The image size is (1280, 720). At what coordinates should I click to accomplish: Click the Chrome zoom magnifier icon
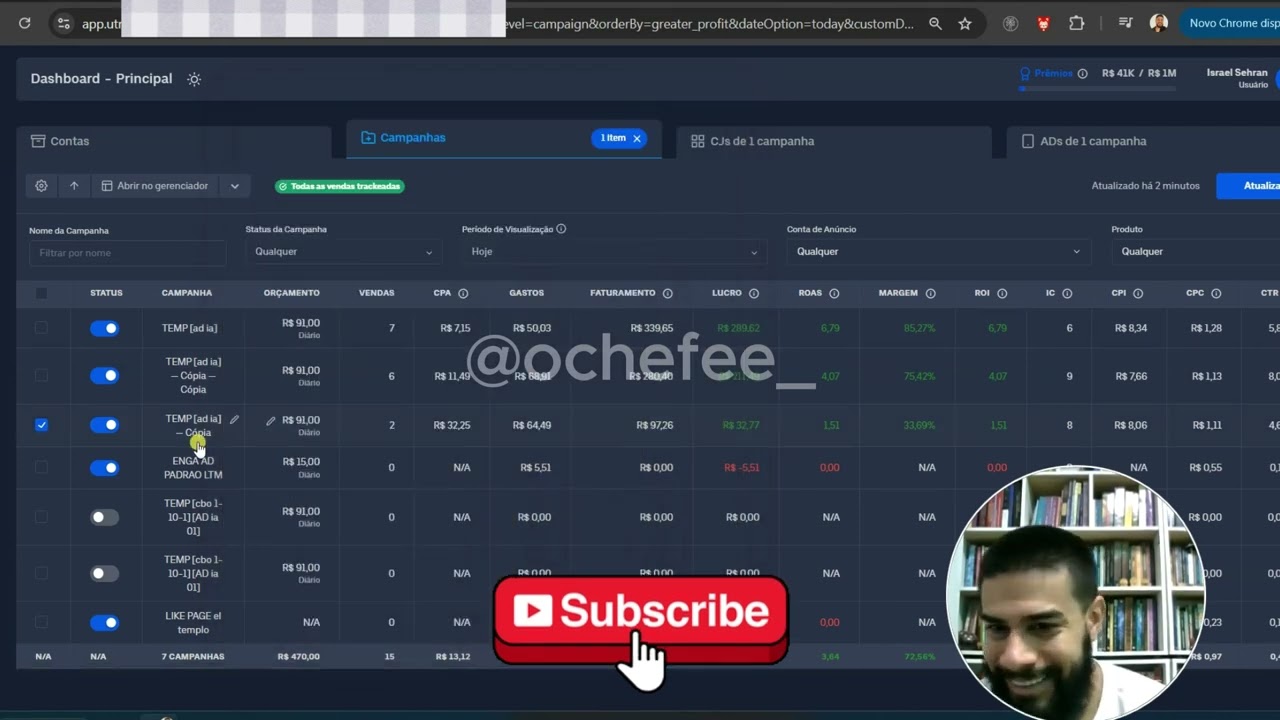tap(935, 23)
